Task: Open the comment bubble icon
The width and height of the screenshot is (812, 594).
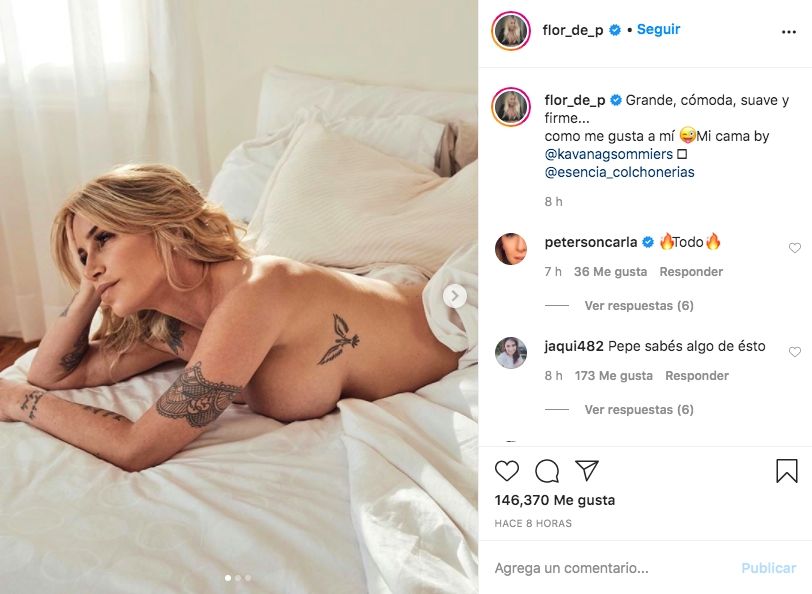Action: (x=547, y=471)
